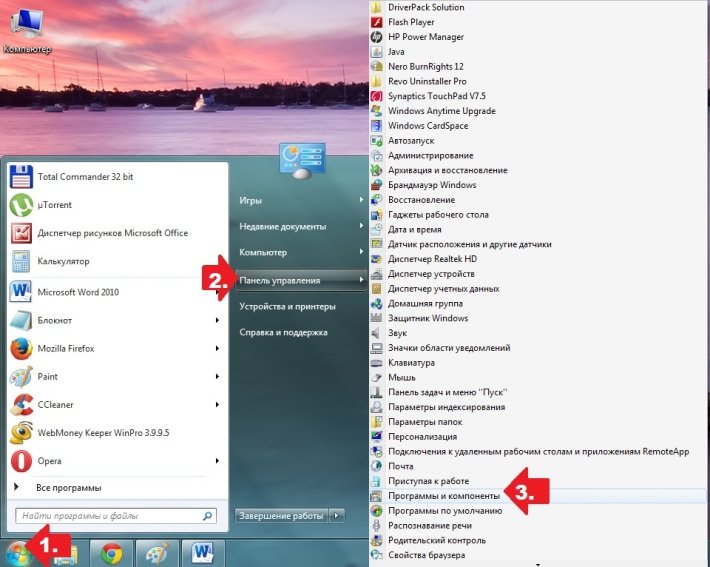710x567 pixels.
Task: Click the Брандмауэр Windows icon
Action: click(376, 185)
